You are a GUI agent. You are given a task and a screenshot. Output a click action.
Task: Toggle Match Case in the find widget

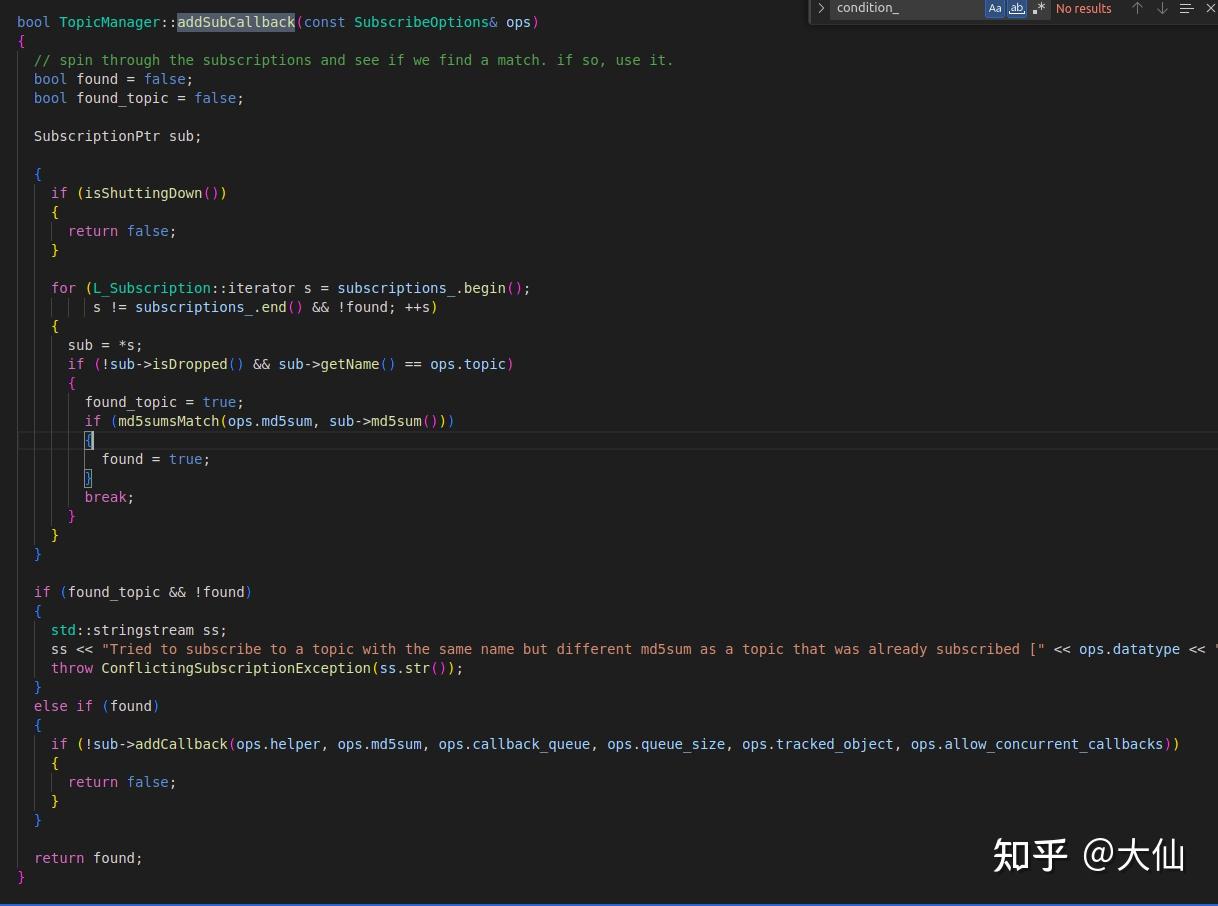pos(995,9)
